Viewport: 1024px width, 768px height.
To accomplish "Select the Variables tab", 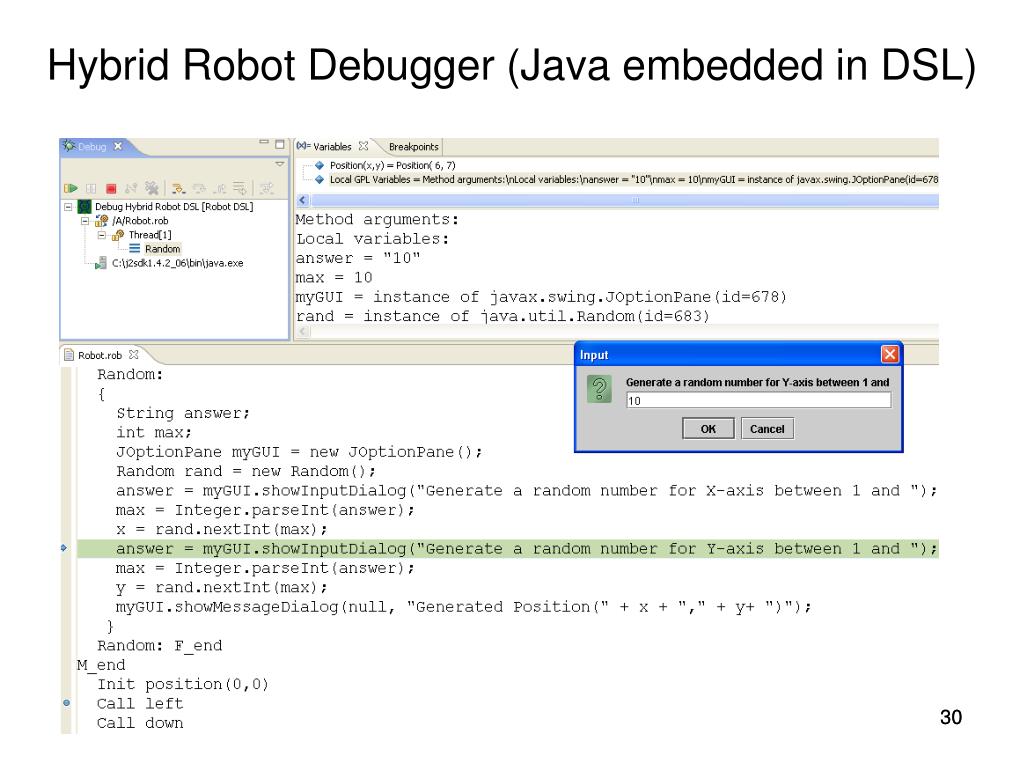I will [332, 146].
